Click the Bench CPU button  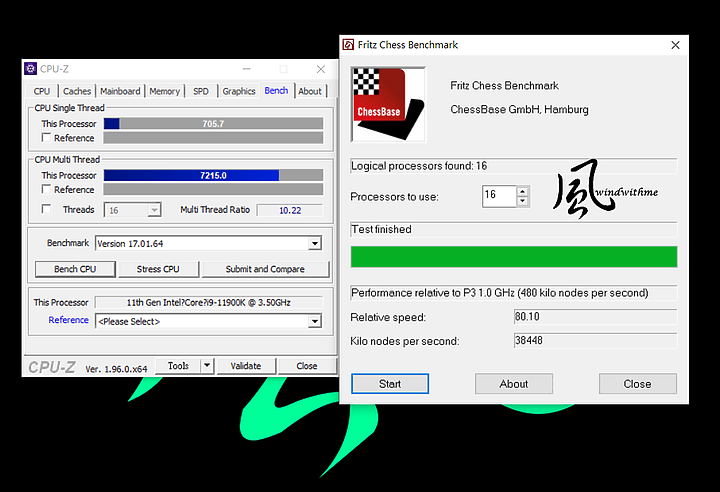(x=75, y=269)
